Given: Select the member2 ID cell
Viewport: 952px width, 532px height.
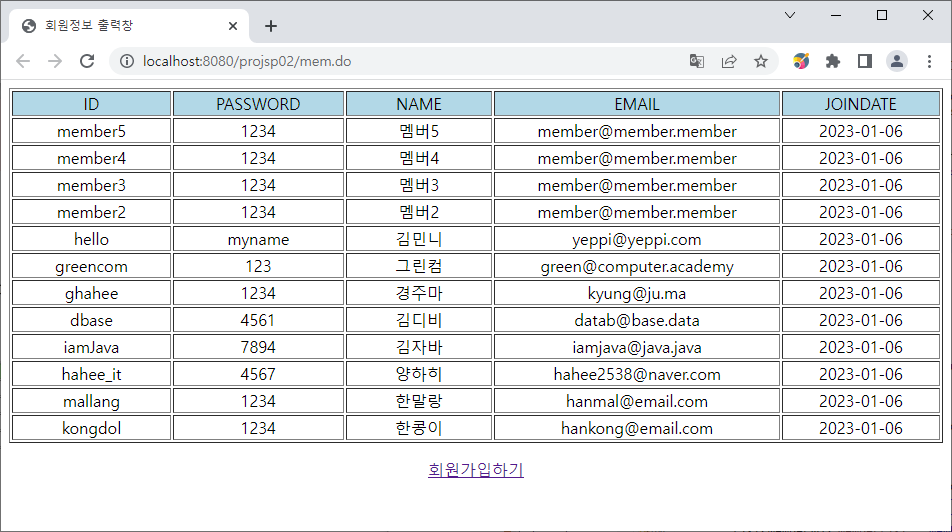Looking at the screenshot, I should tap(91, 212).
